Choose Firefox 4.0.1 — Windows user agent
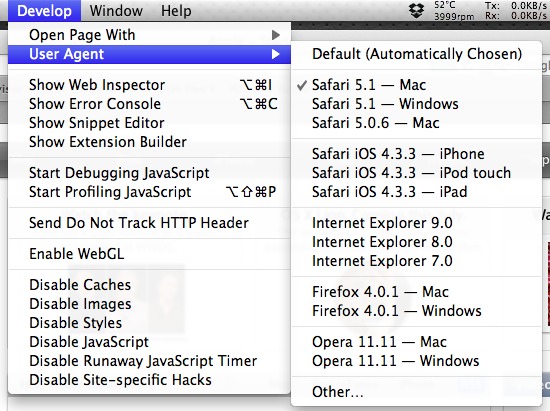550x411 pixels. click(416, 311)
